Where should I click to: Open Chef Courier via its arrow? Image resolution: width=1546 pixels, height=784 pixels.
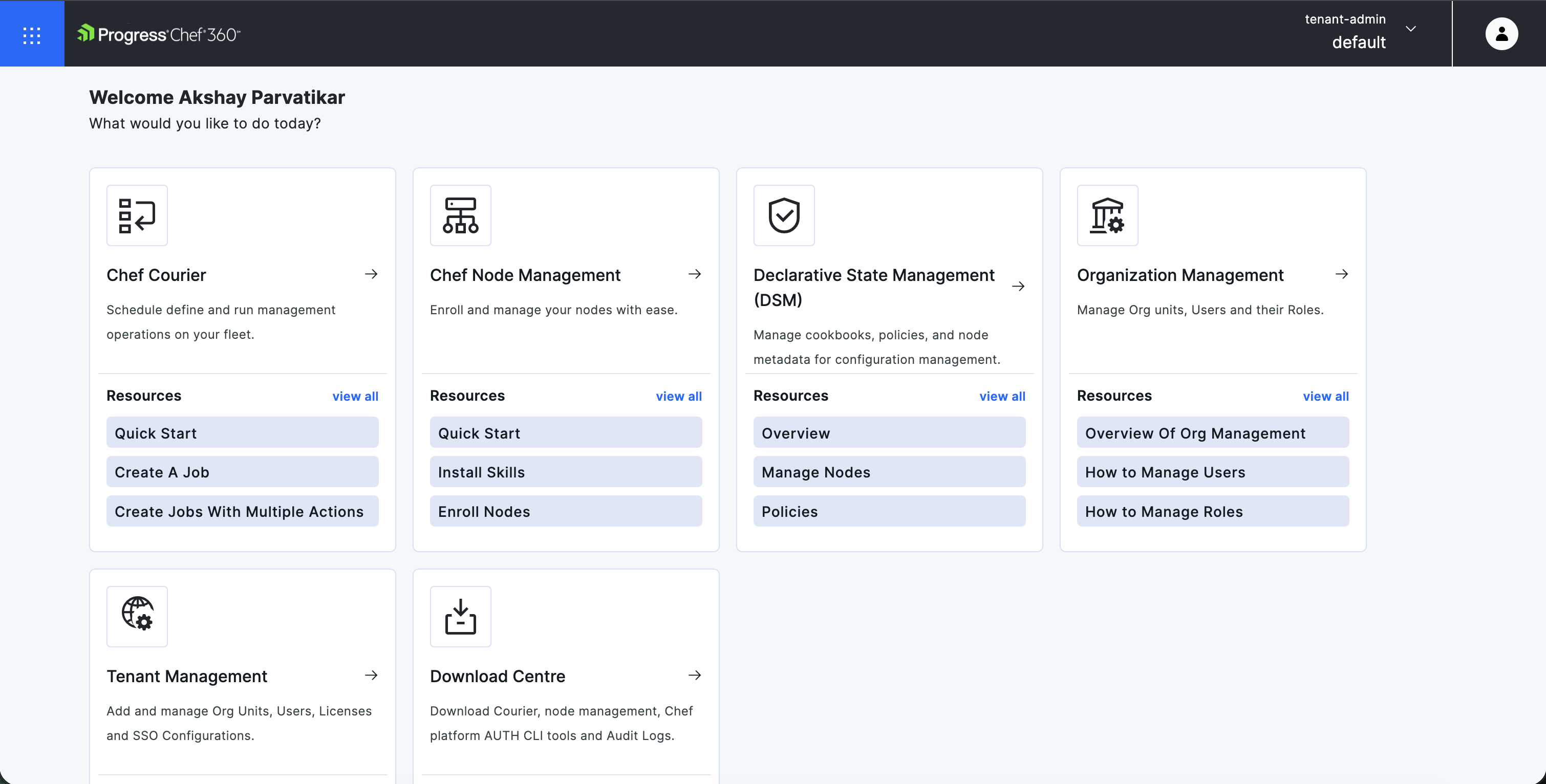[371, 274]
